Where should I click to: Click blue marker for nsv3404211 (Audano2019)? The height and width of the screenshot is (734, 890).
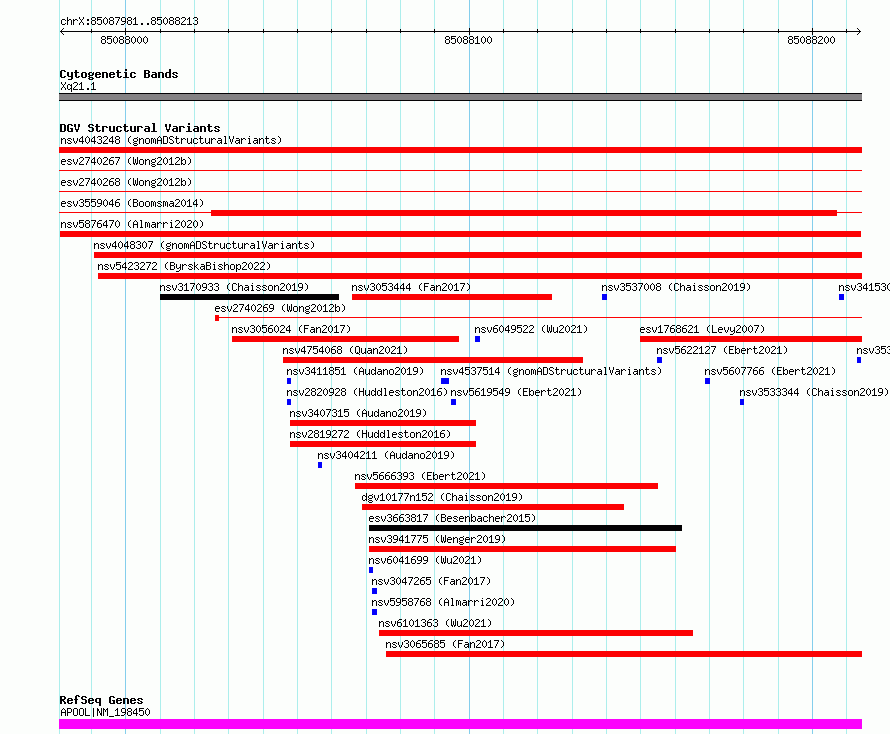pyautogui.click(x=320, y=465)
